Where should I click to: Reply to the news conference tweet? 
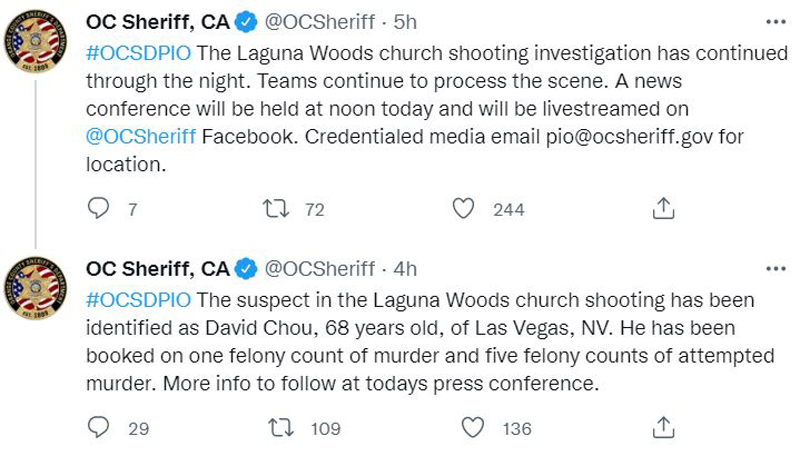click(x=98, y=209)
